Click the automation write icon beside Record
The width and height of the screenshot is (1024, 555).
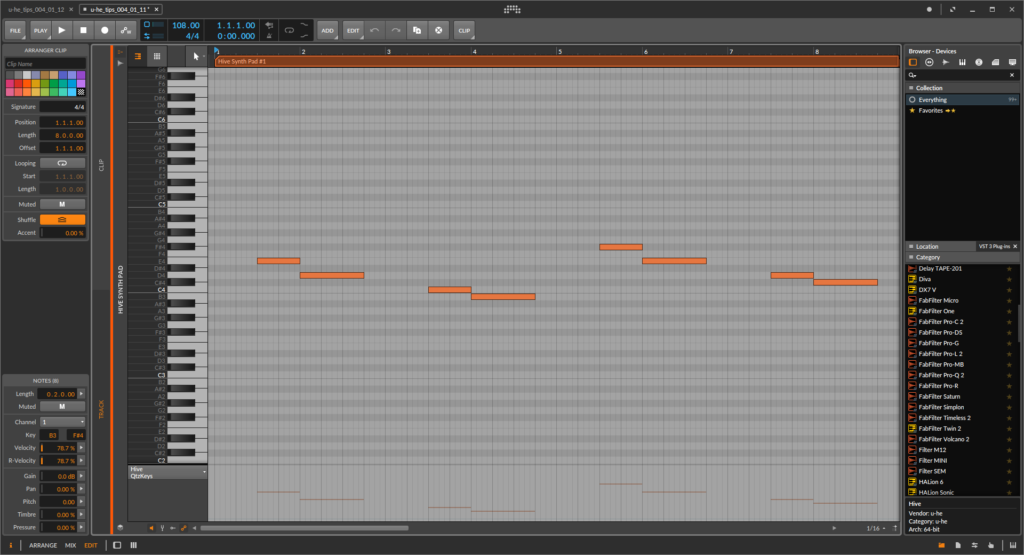pyautogui.click(x=127, y=30)
